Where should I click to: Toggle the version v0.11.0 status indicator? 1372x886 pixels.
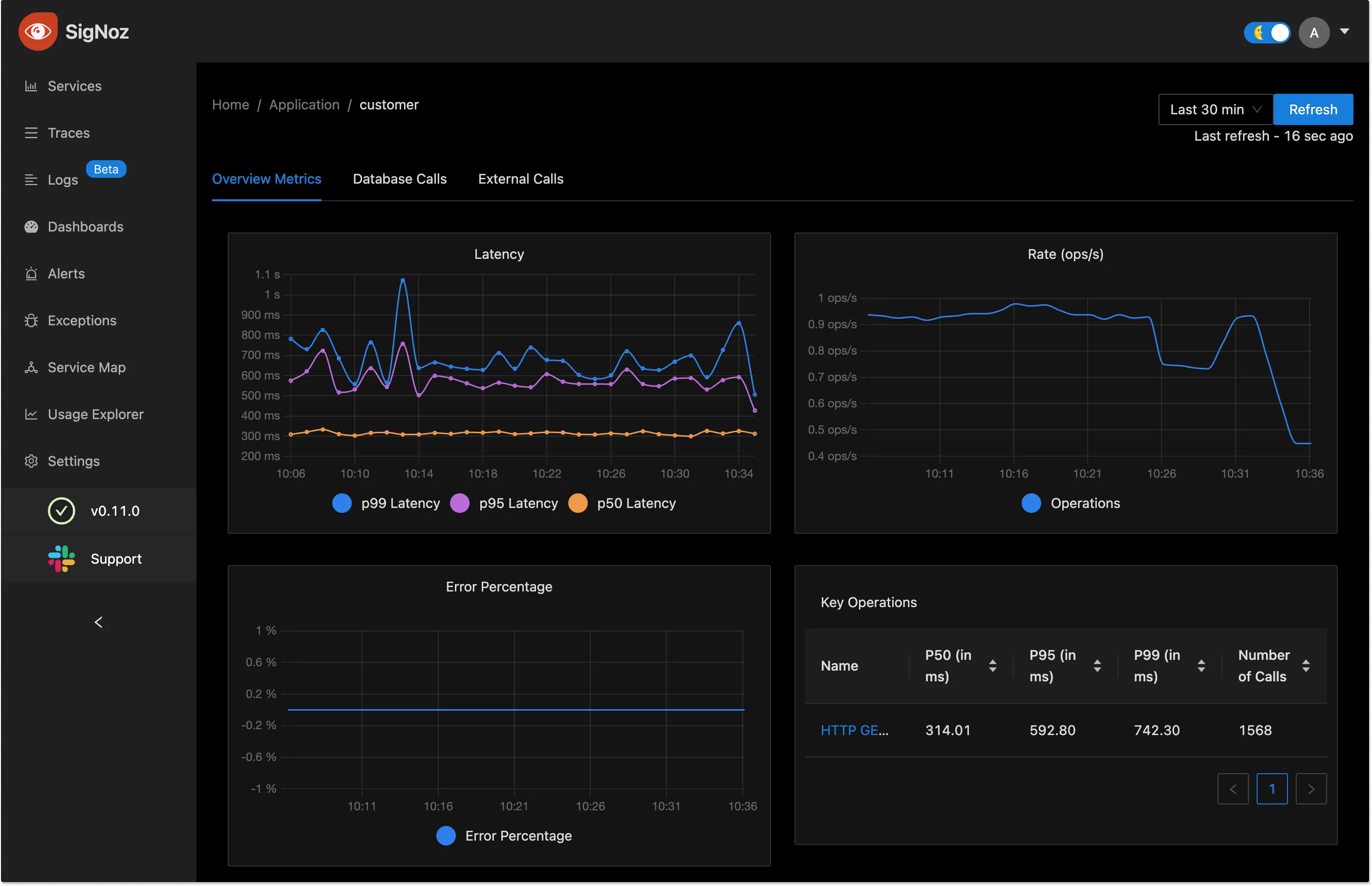(60, 510)
